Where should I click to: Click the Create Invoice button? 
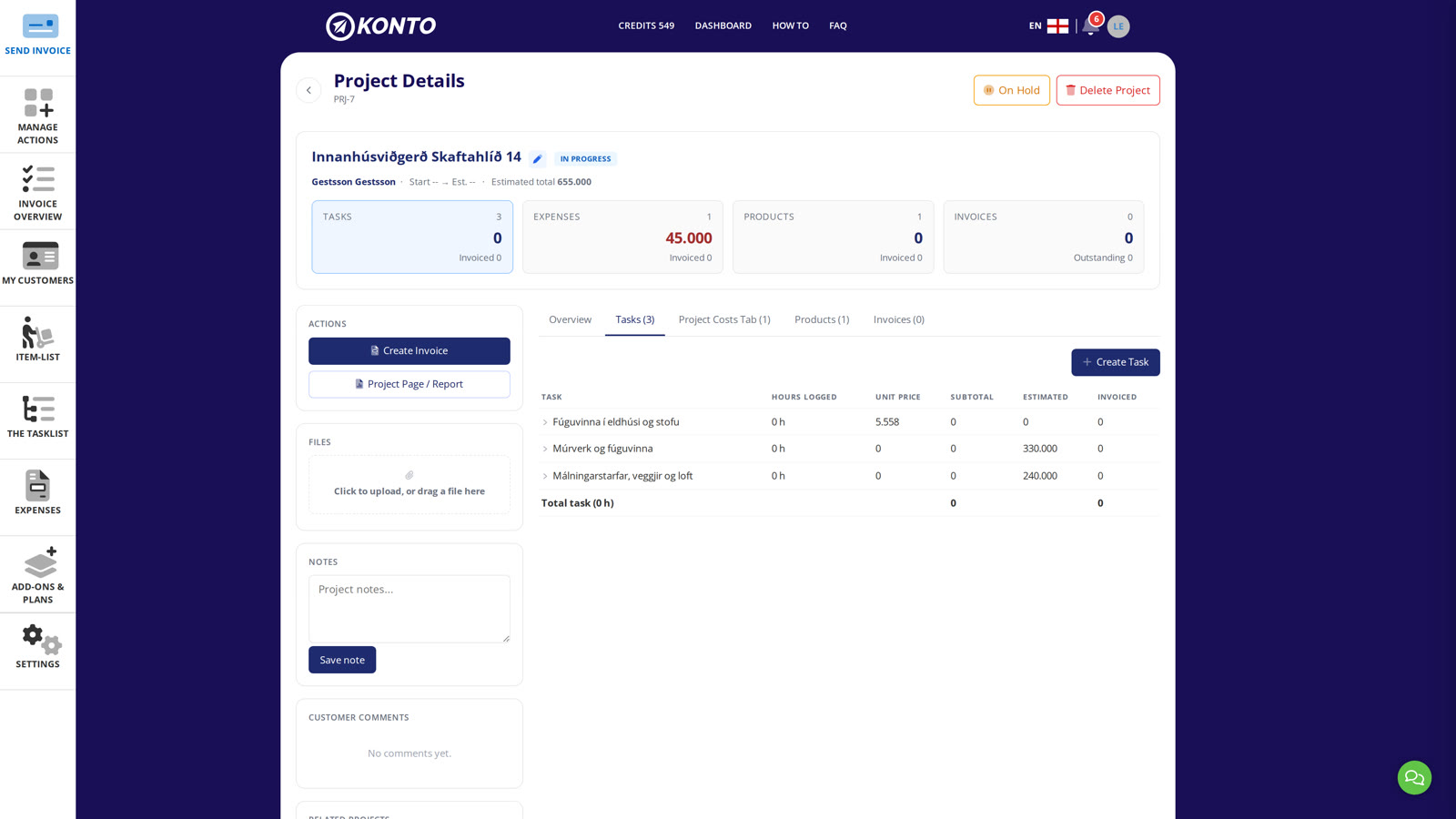coord(409,351)
